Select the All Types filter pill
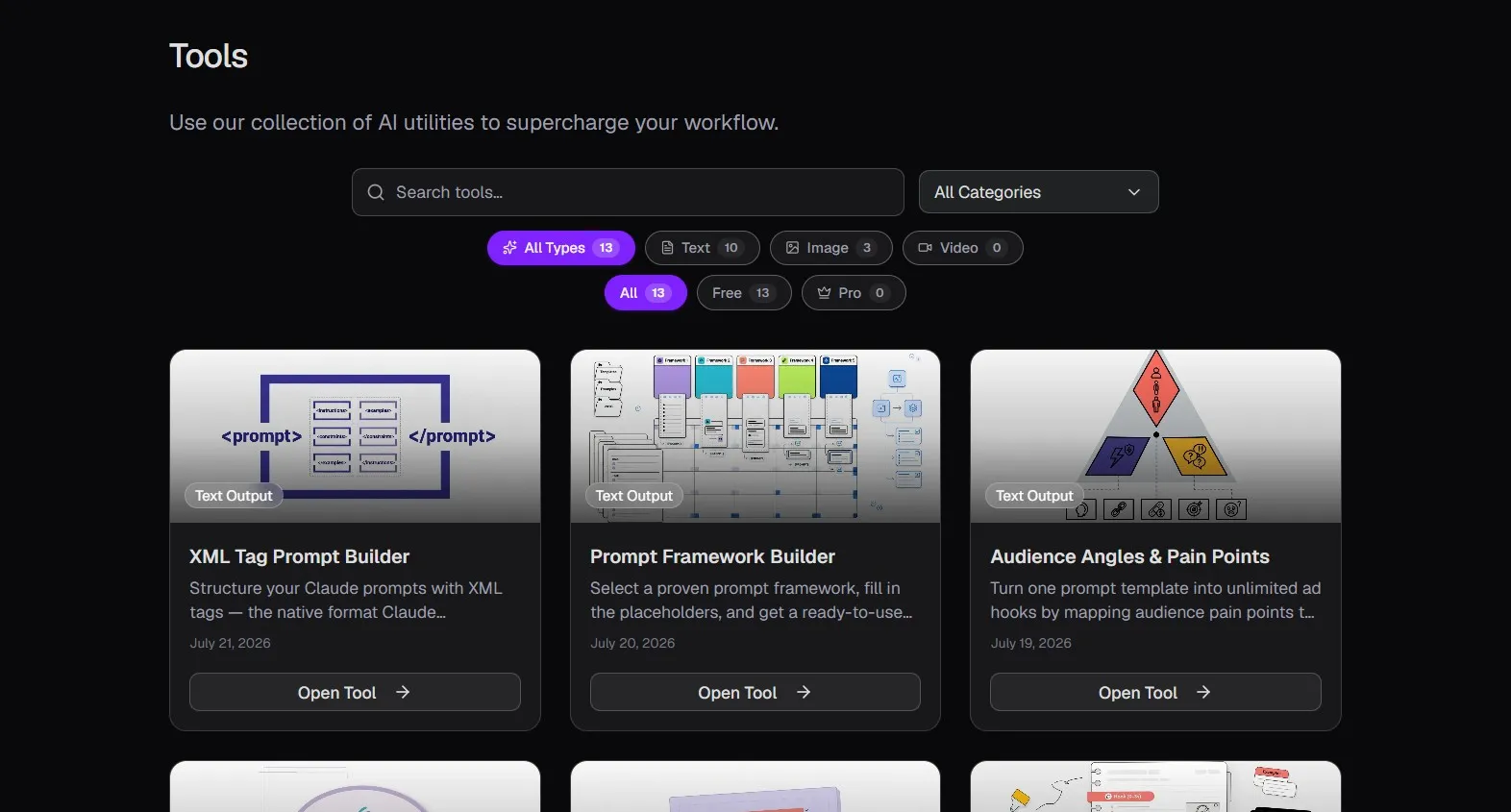The width and height of the screenshot is (1511, 812). click(561, 248)
